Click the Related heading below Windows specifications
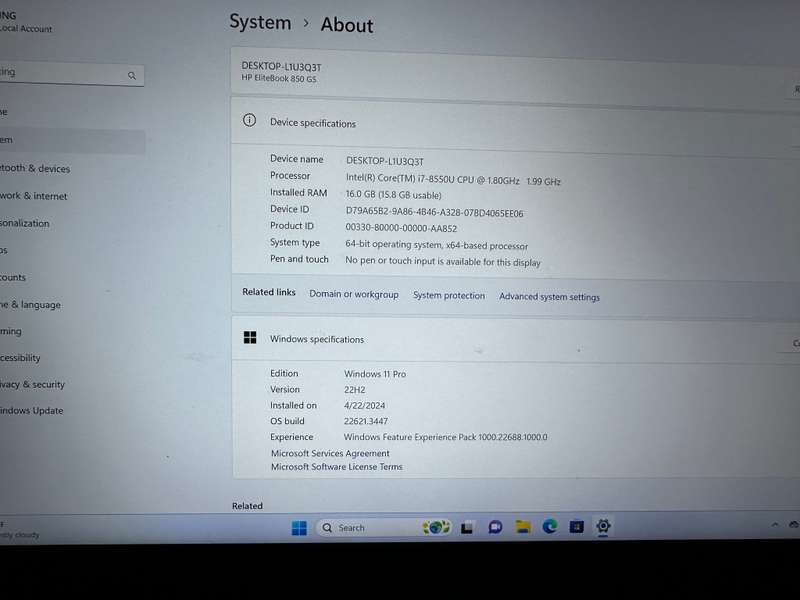Screen dimensions: 800x600 247,506
